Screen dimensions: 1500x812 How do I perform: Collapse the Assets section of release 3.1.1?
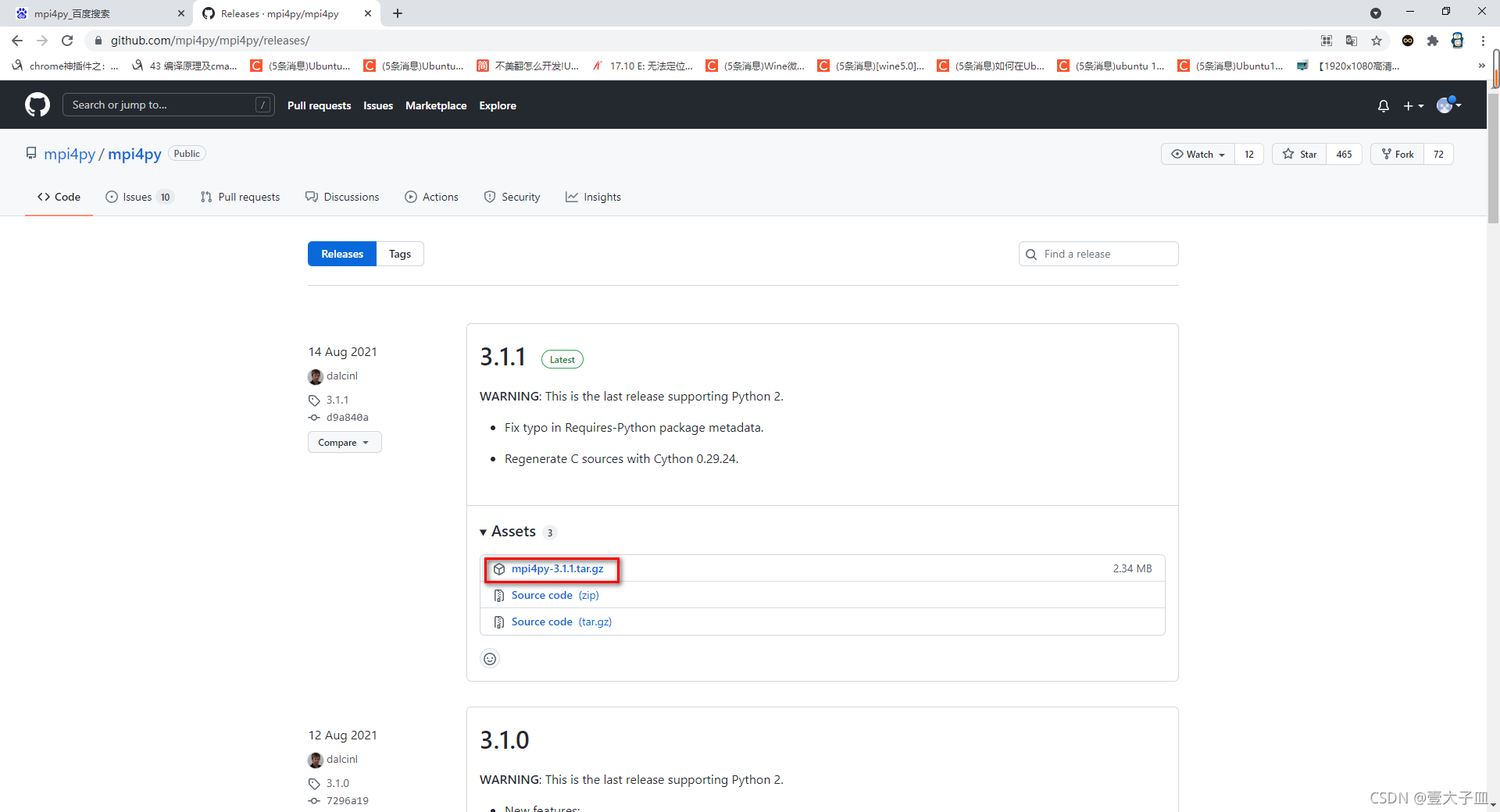click(x=509, y=532)
